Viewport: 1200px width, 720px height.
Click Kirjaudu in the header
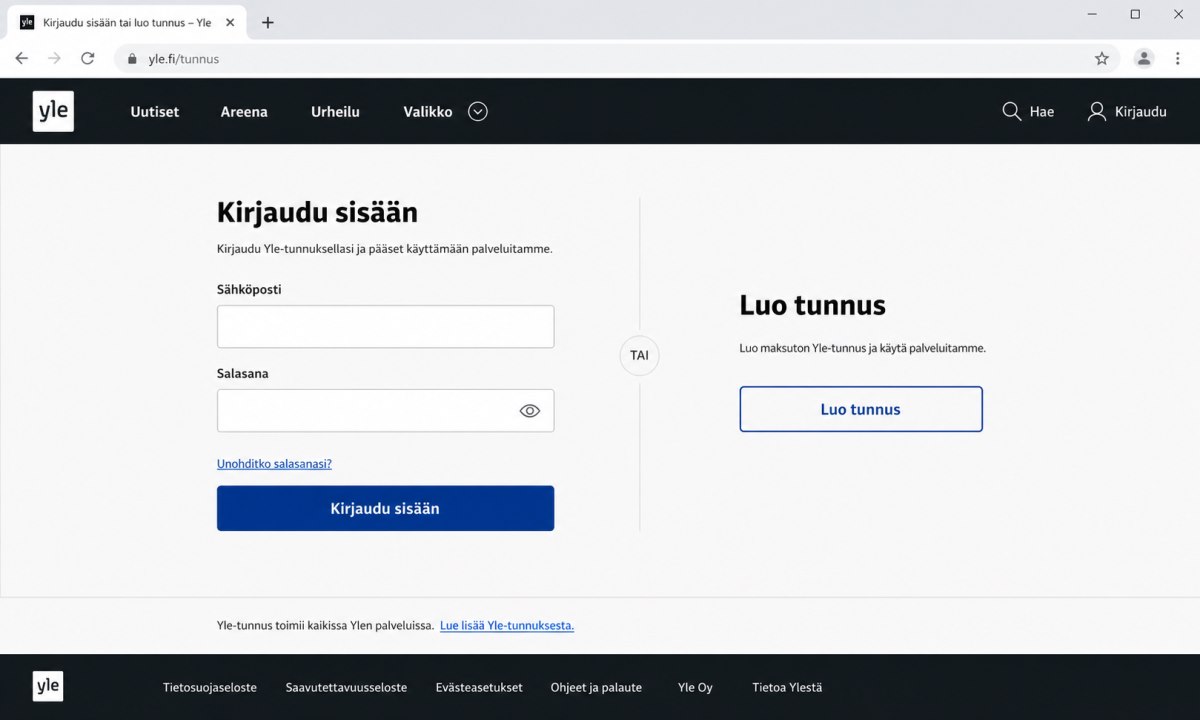click(1141, 112)
